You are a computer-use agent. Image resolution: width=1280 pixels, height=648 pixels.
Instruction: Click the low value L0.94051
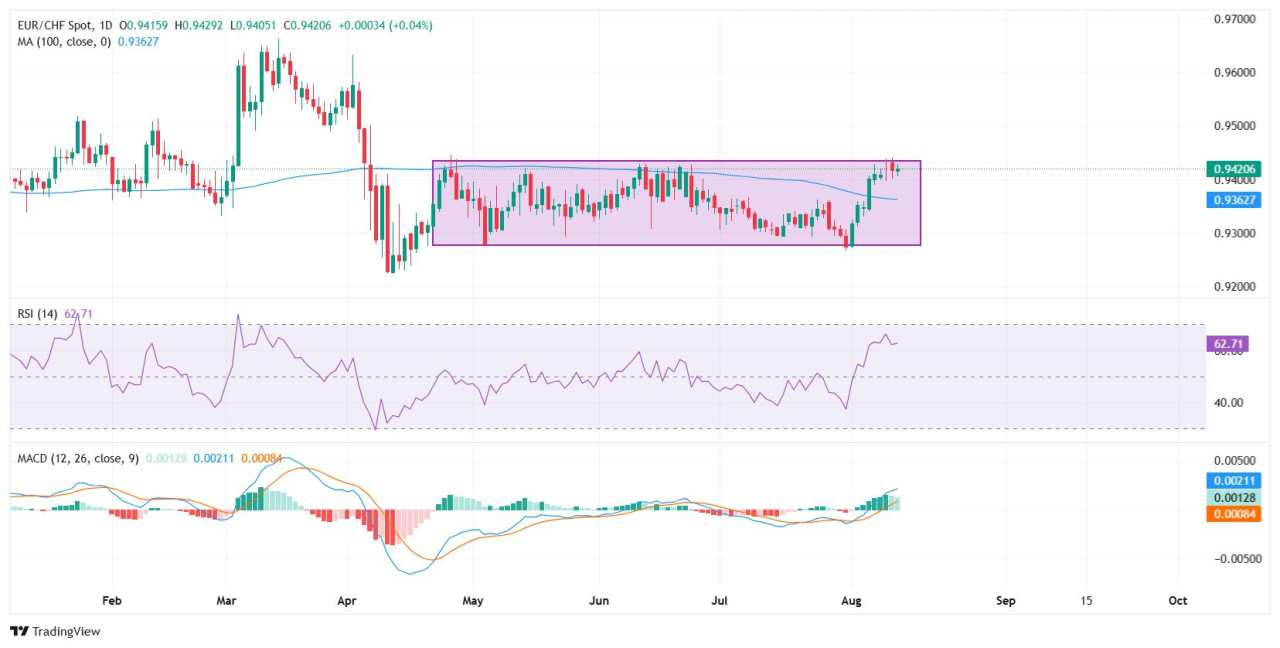[x=255, y=24]
